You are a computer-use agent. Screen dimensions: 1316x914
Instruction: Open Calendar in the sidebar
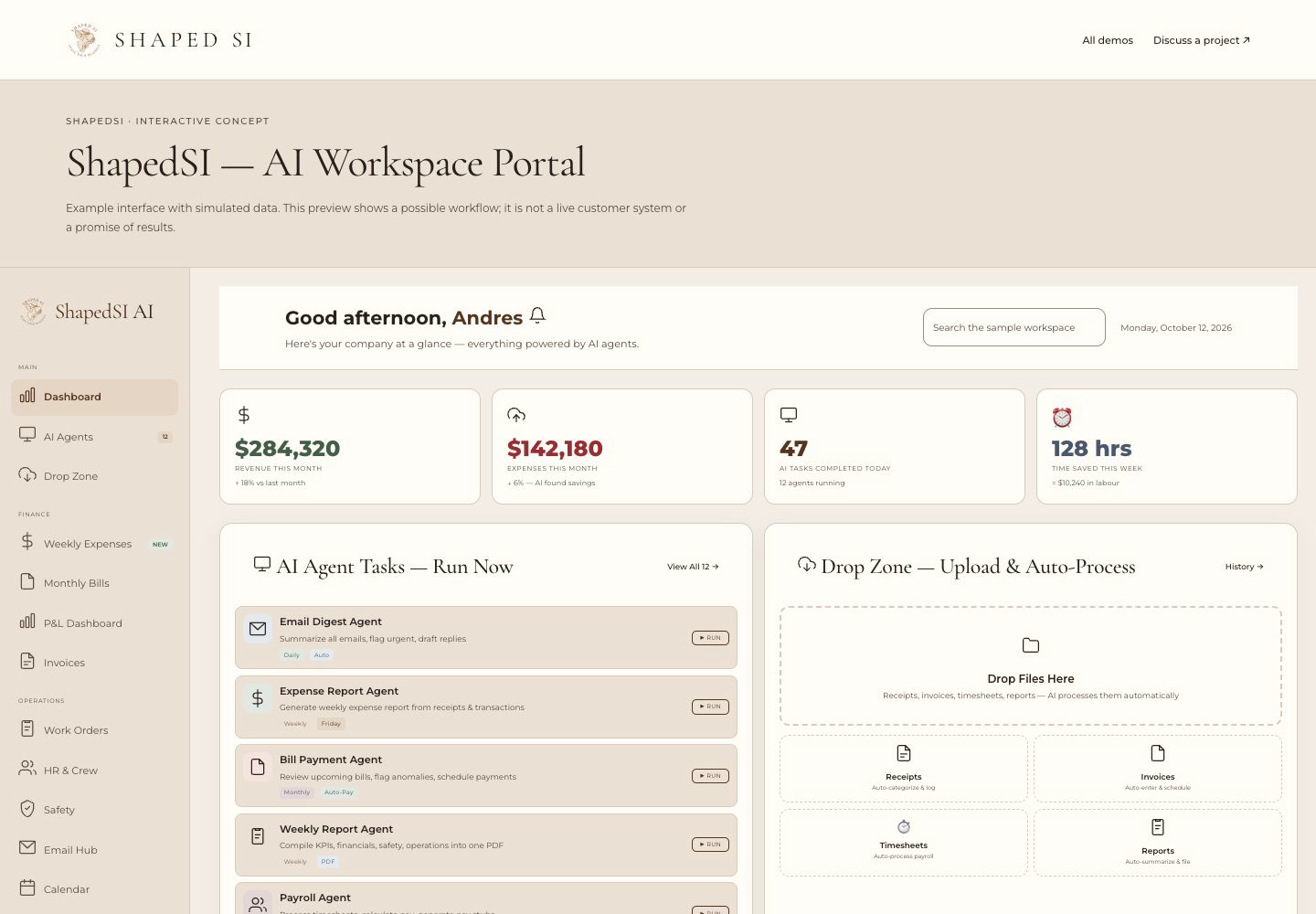(95, 889)
